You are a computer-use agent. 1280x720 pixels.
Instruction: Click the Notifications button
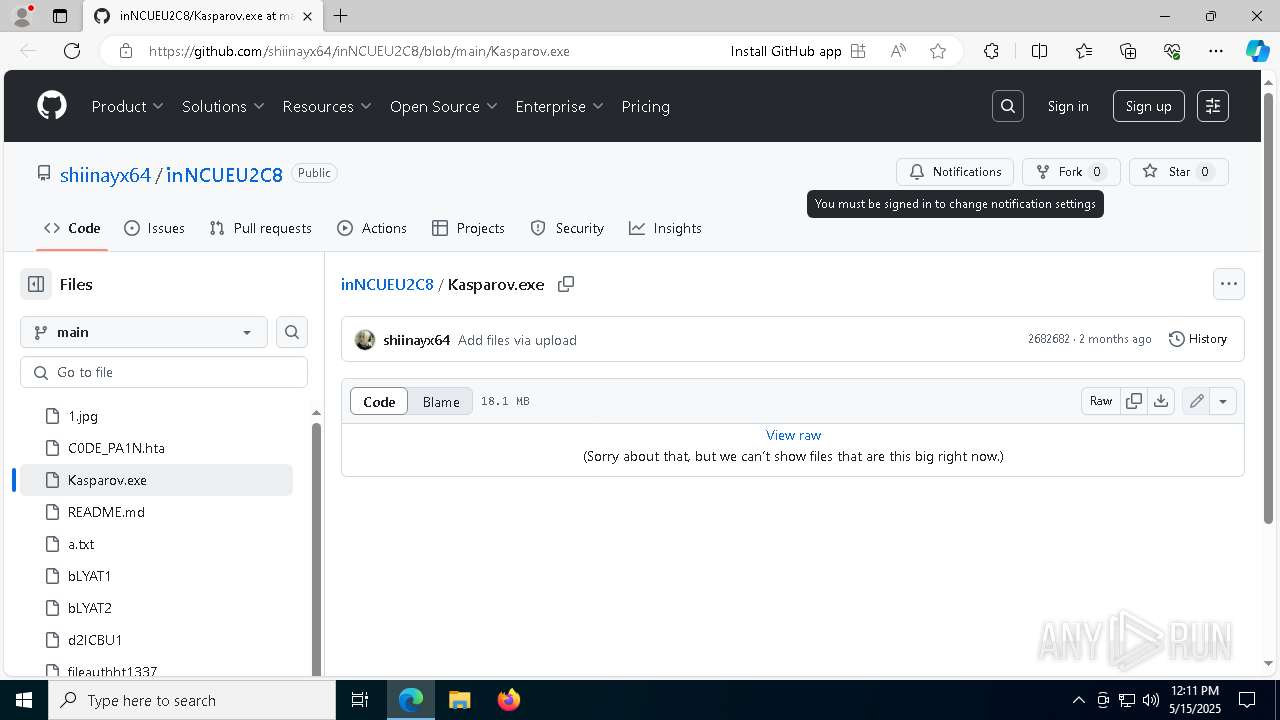[x=955, y=172]
